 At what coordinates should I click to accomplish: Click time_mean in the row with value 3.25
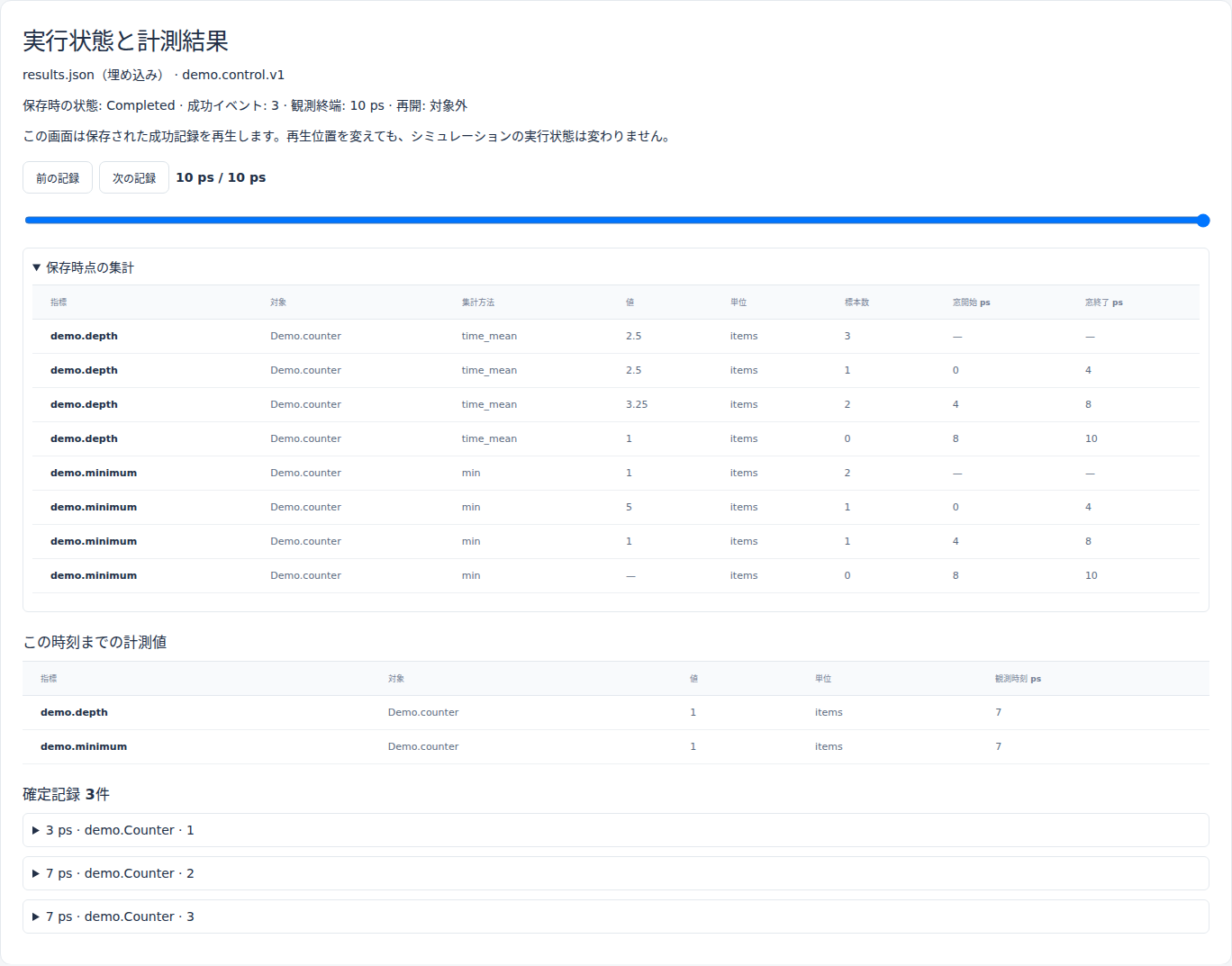pos(489,404)
